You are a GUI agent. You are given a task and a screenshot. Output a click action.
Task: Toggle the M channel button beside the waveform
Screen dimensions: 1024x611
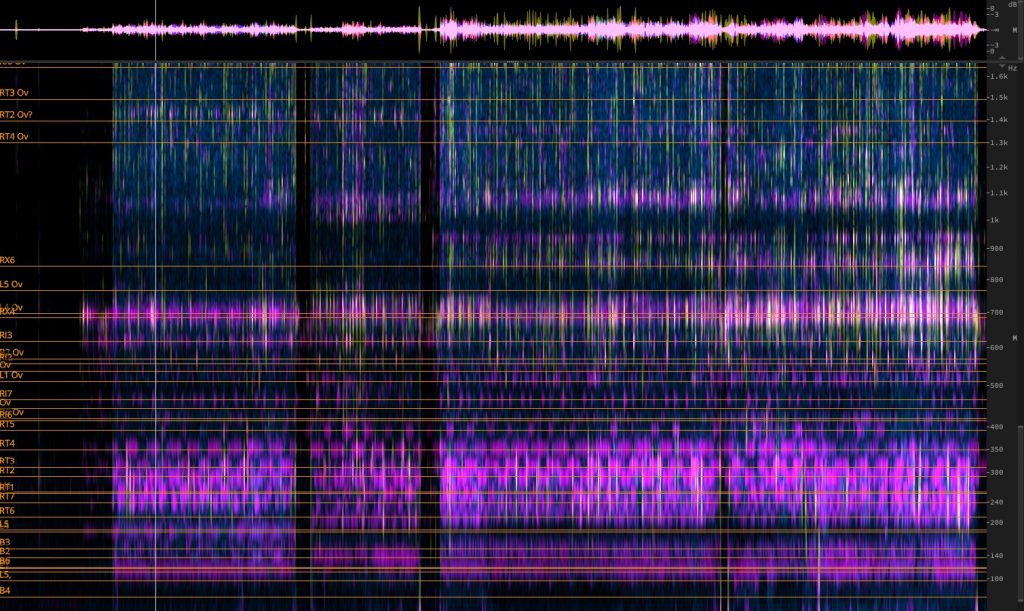point(1014,31)
